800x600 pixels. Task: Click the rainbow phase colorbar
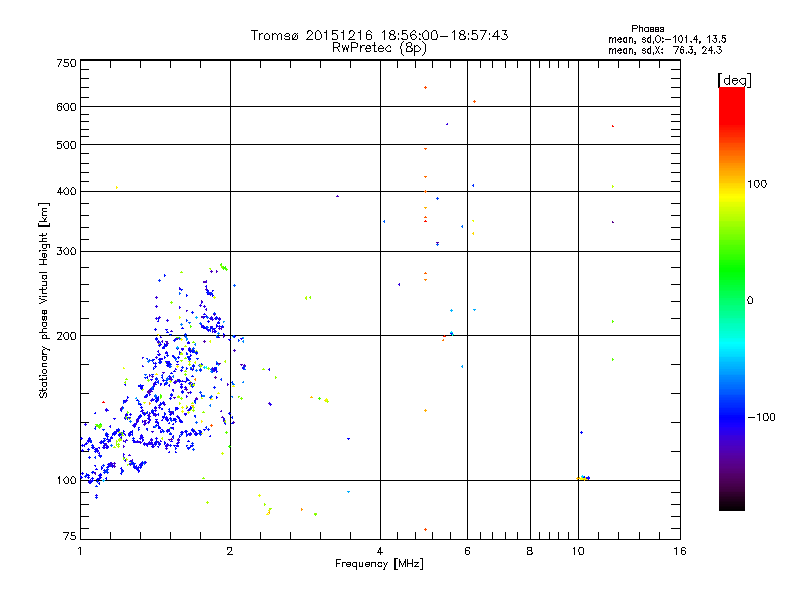(732, 299)
